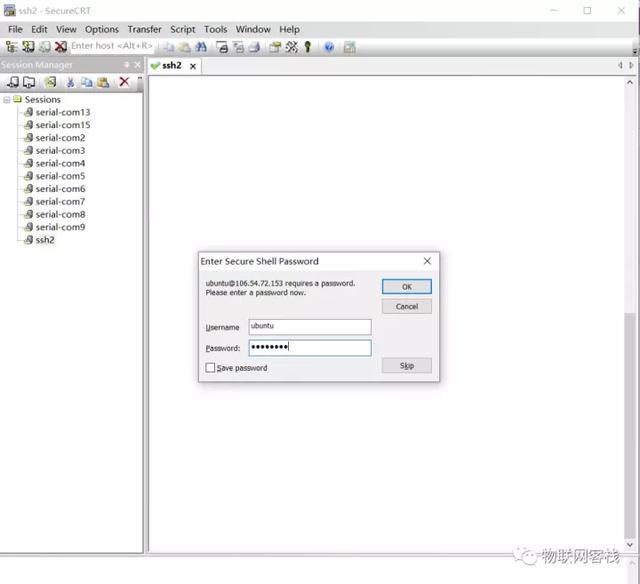Click red Delete X in Session Manager
This screenshot has height=584, width=640.
pyautogui.click(x=124, y=82)
